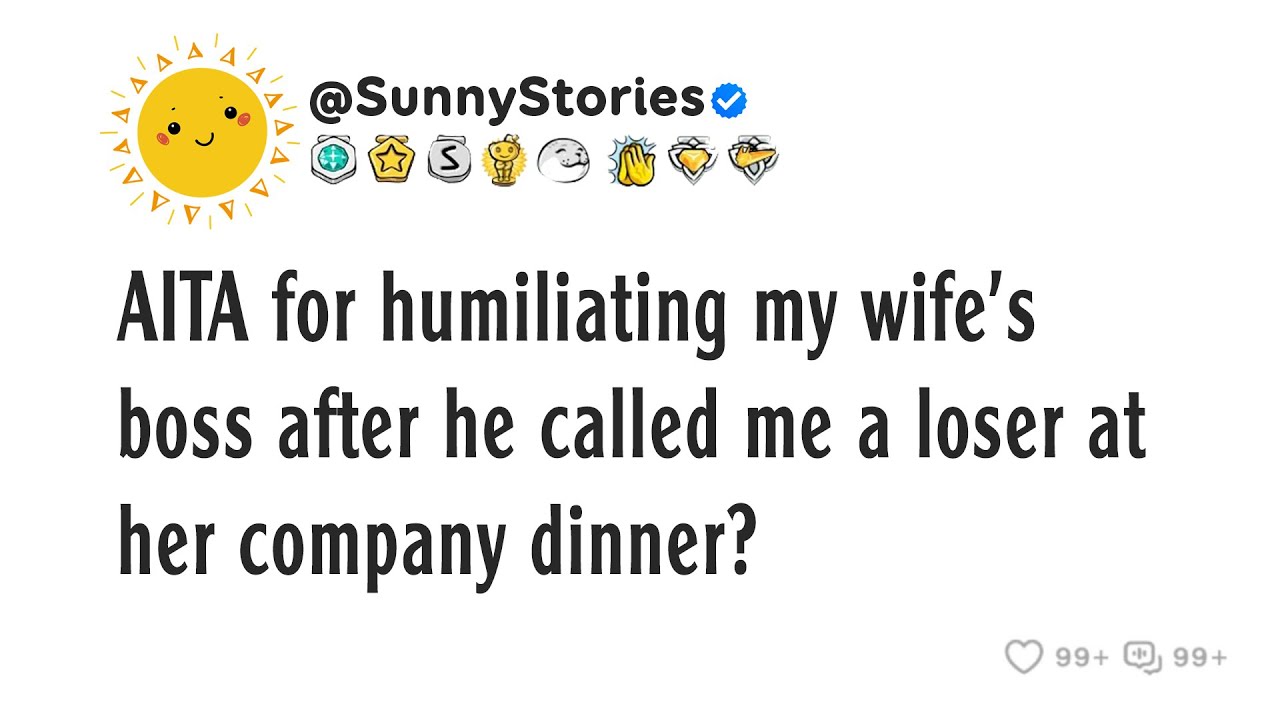The width and height of the screenshot is (1280, 720).
Task: Open the @SunnyStories profile link
Action: click(x=507, y=99)
